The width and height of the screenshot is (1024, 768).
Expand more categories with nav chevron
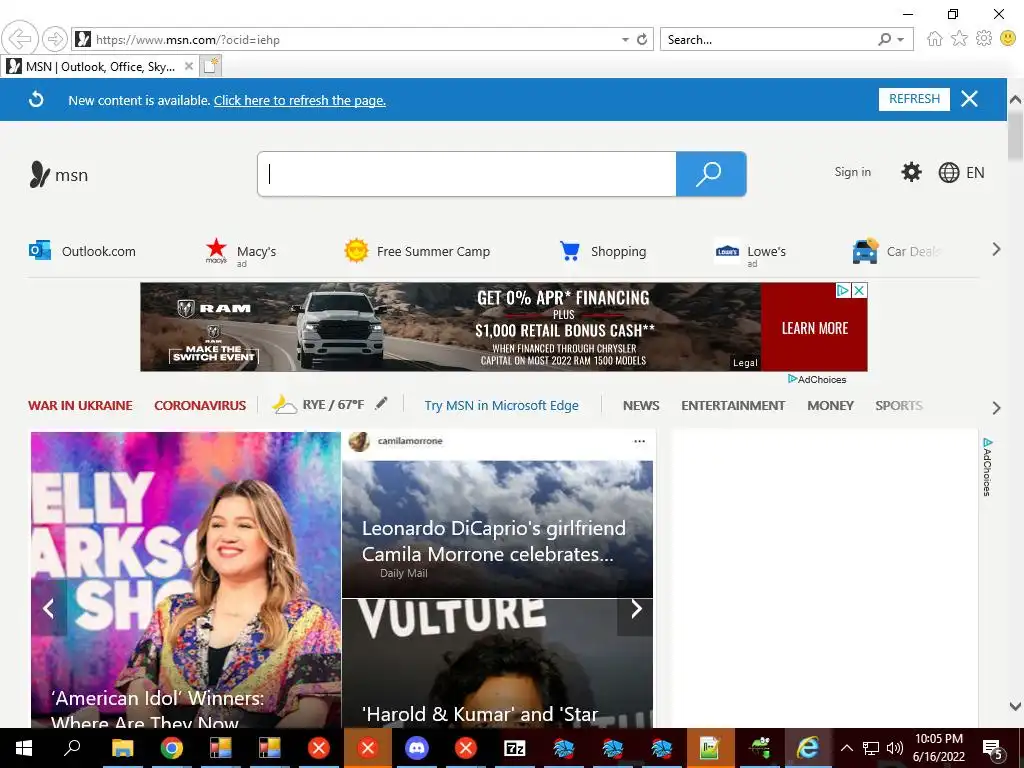pos(996,408)
